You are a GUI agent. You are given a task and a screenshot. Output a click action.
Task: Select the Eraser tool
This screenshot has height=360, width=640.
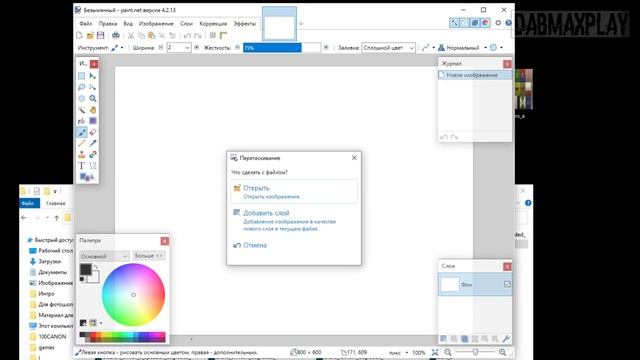pos(93,132)
